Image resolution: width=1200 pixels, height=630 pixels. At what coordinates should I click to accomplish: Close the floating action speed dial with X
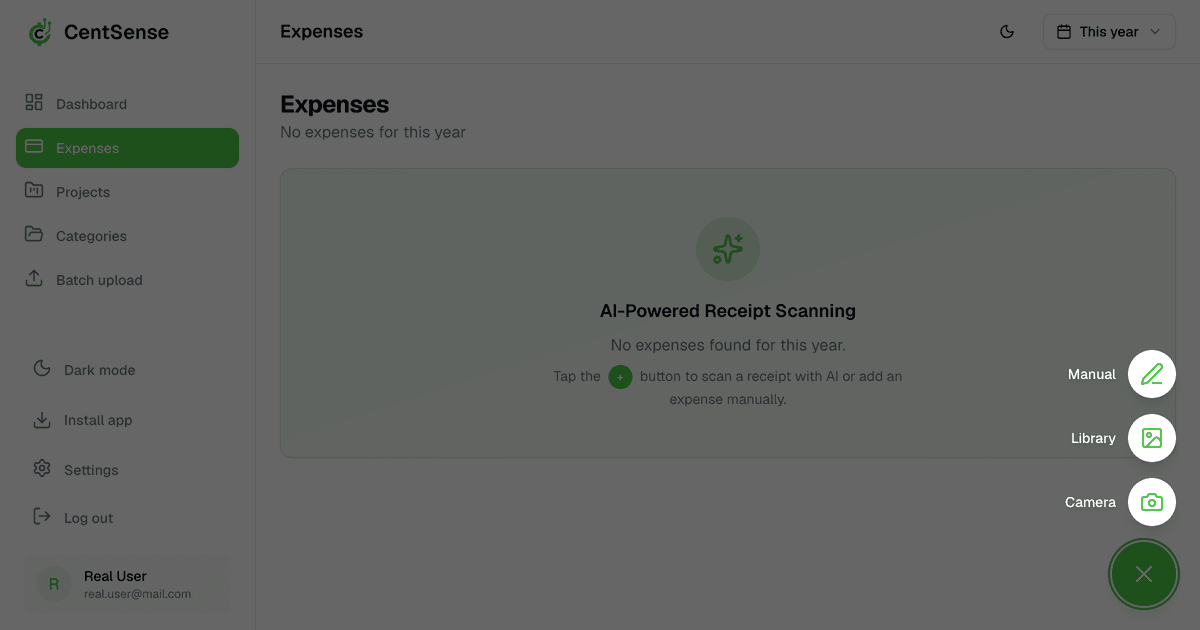[1143, 574]
